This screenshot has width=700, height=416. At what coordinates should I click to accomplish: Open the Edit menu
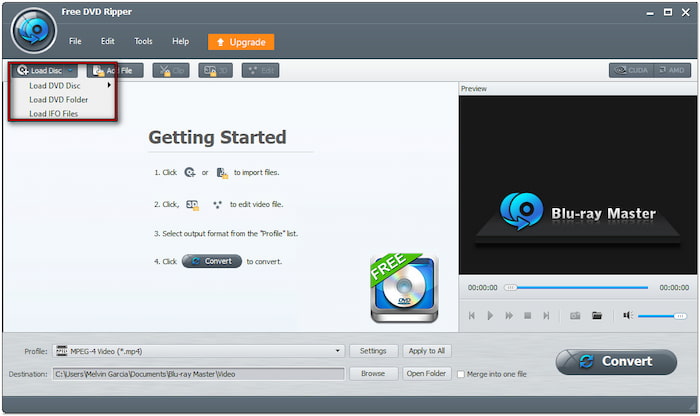coord(108,41)
